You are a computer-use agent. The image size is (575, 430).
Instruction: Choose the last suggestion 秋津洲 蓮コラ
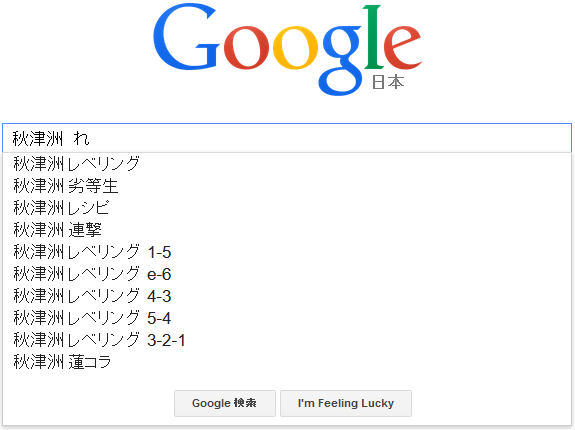tap(287, 362)
